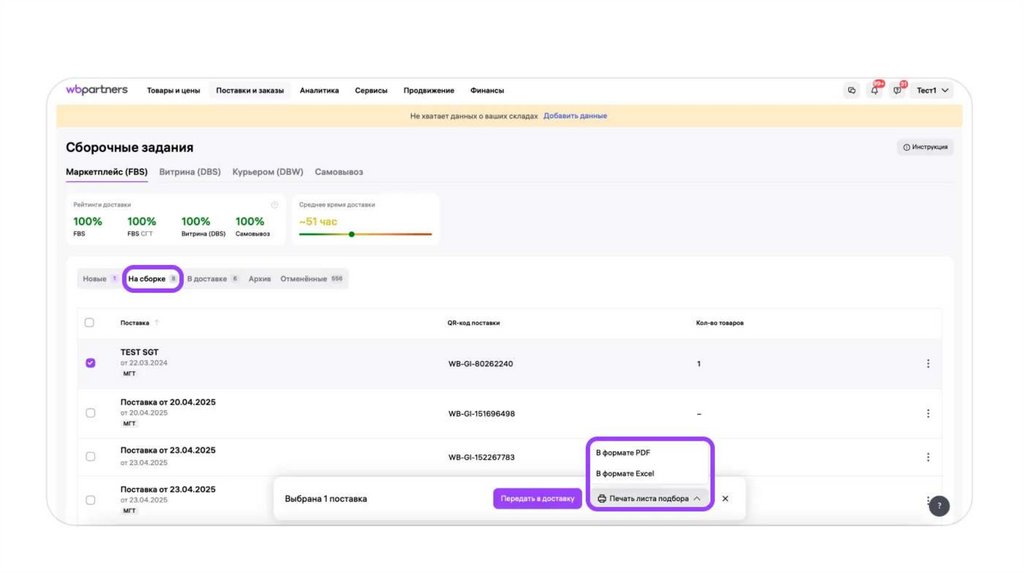This screenshot has width=1024, height=574.
Task: Expand the Тест1 account dropdown
Action: (x=931, y=90)
